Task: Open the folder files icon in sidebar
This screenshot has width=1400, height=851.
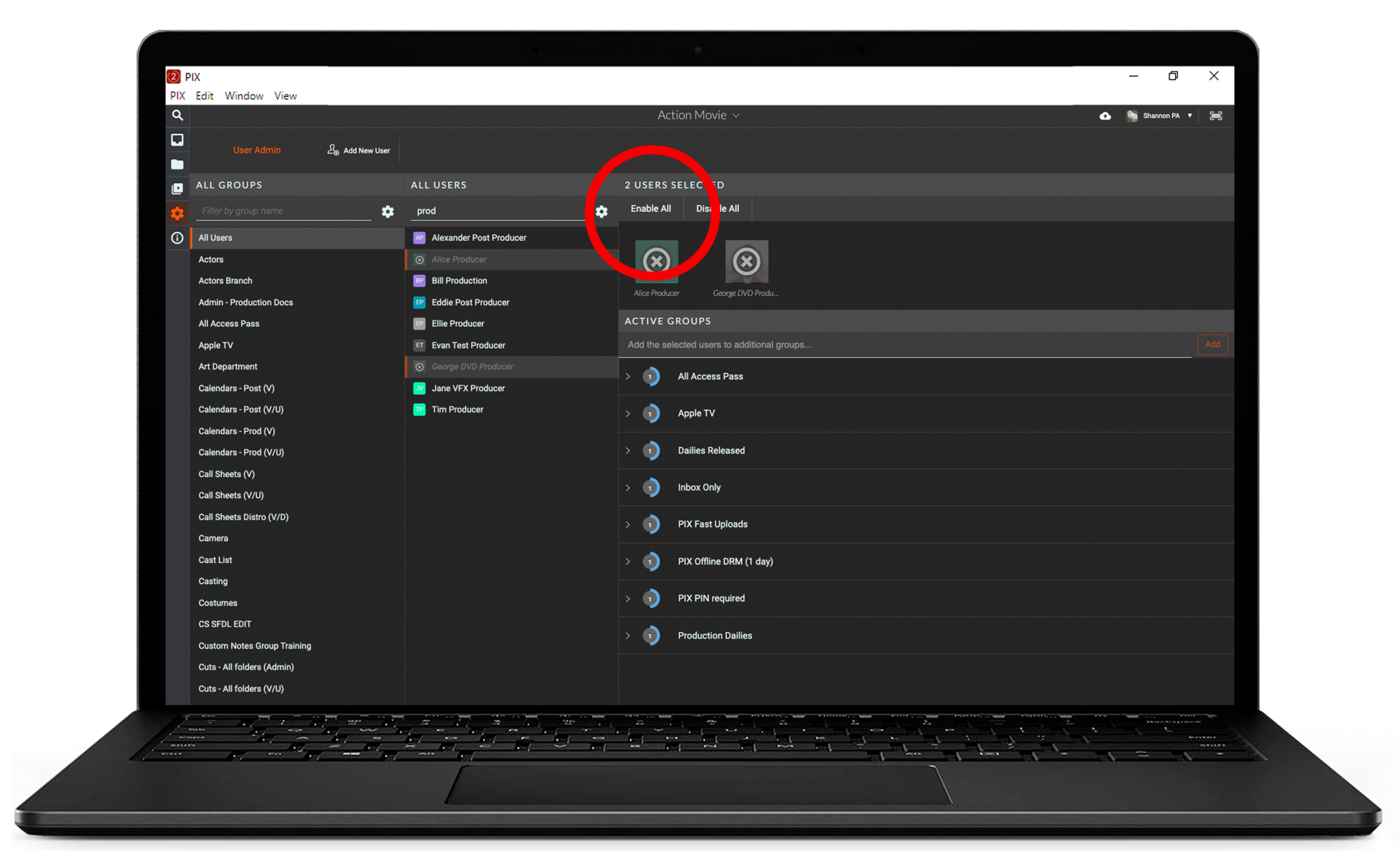Action: (177, 164)
